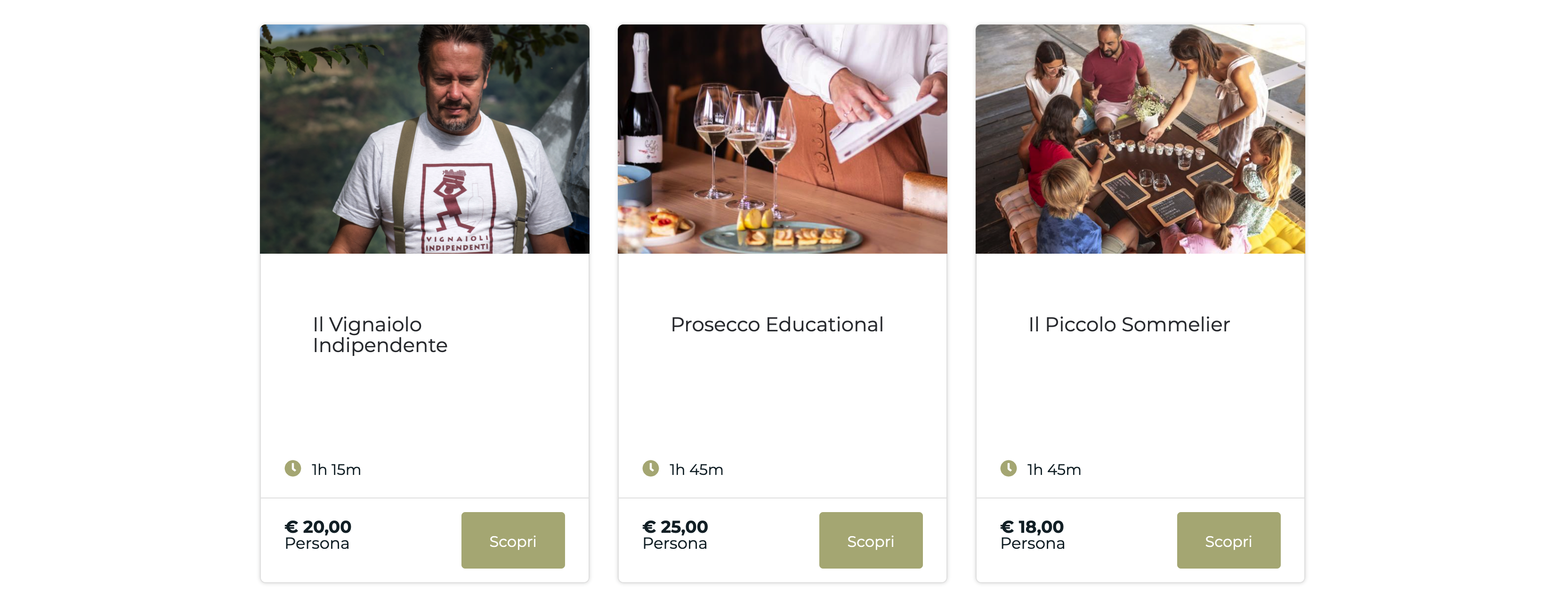Open the Prosecco Educational title
Viewport: 1568px width, 610px height.
(776, 325)
